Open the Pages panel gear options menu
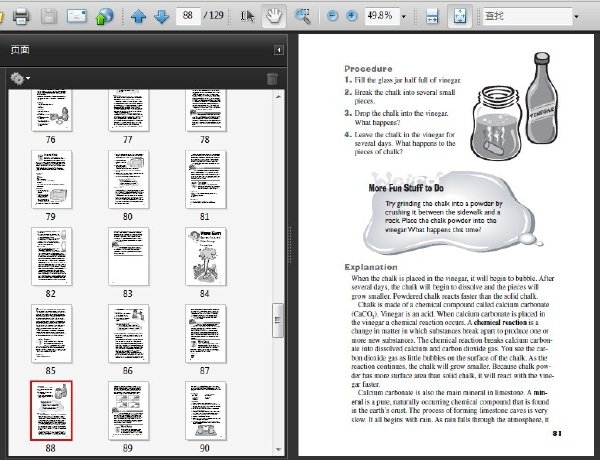This screenshot has height=460, width=600. click(x=20, y=78)
